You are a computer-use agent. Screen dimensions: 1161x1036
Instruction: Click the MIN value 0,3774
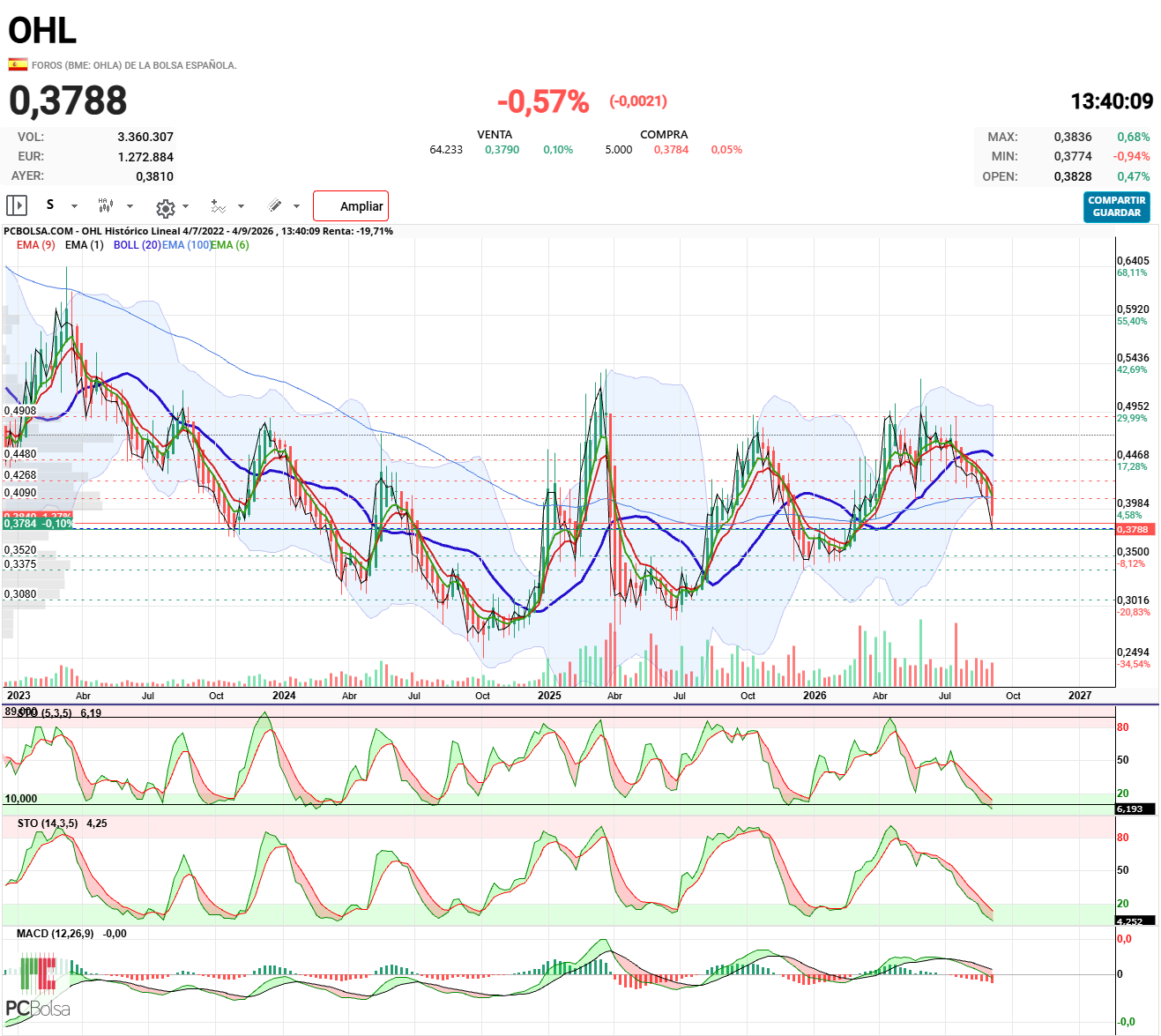[x=1073, y=157]
